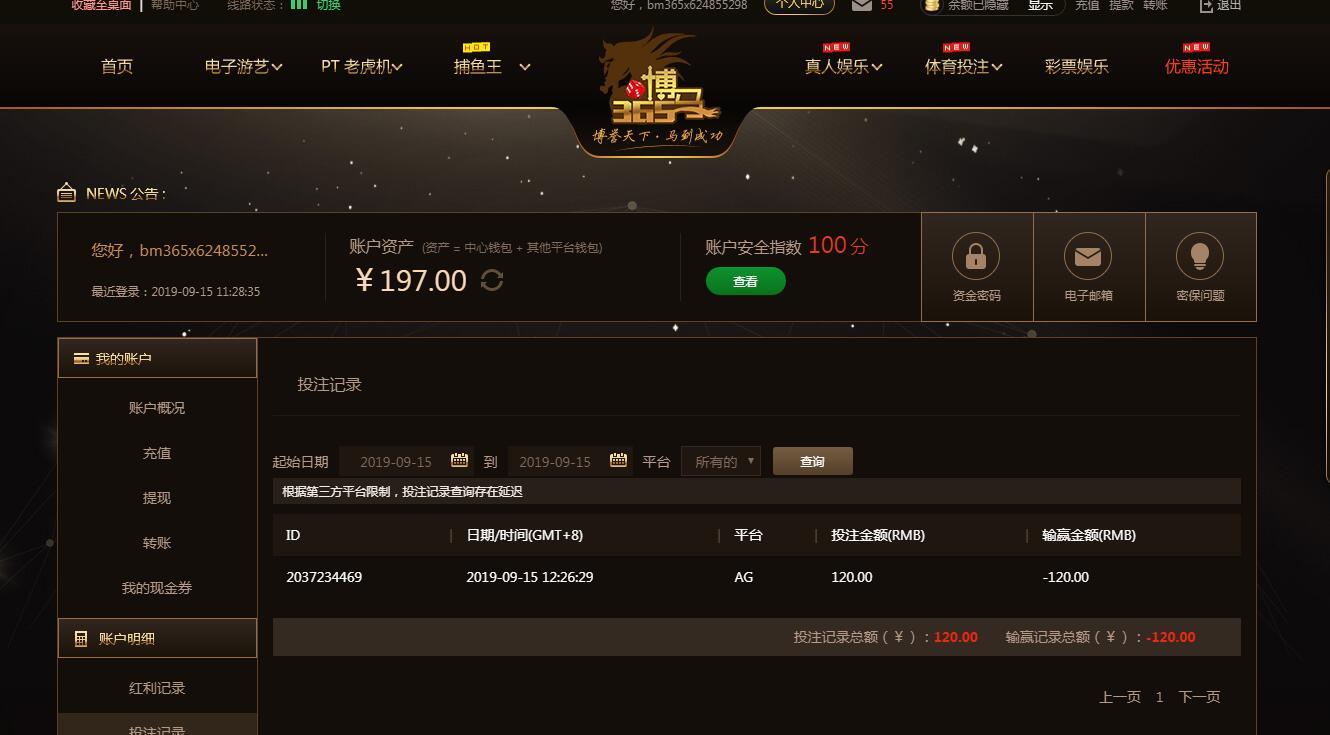Expand the 平台 所有的 dropdown
The image size is (1330, 735).
pyautogui.click(x=721, y=461)
